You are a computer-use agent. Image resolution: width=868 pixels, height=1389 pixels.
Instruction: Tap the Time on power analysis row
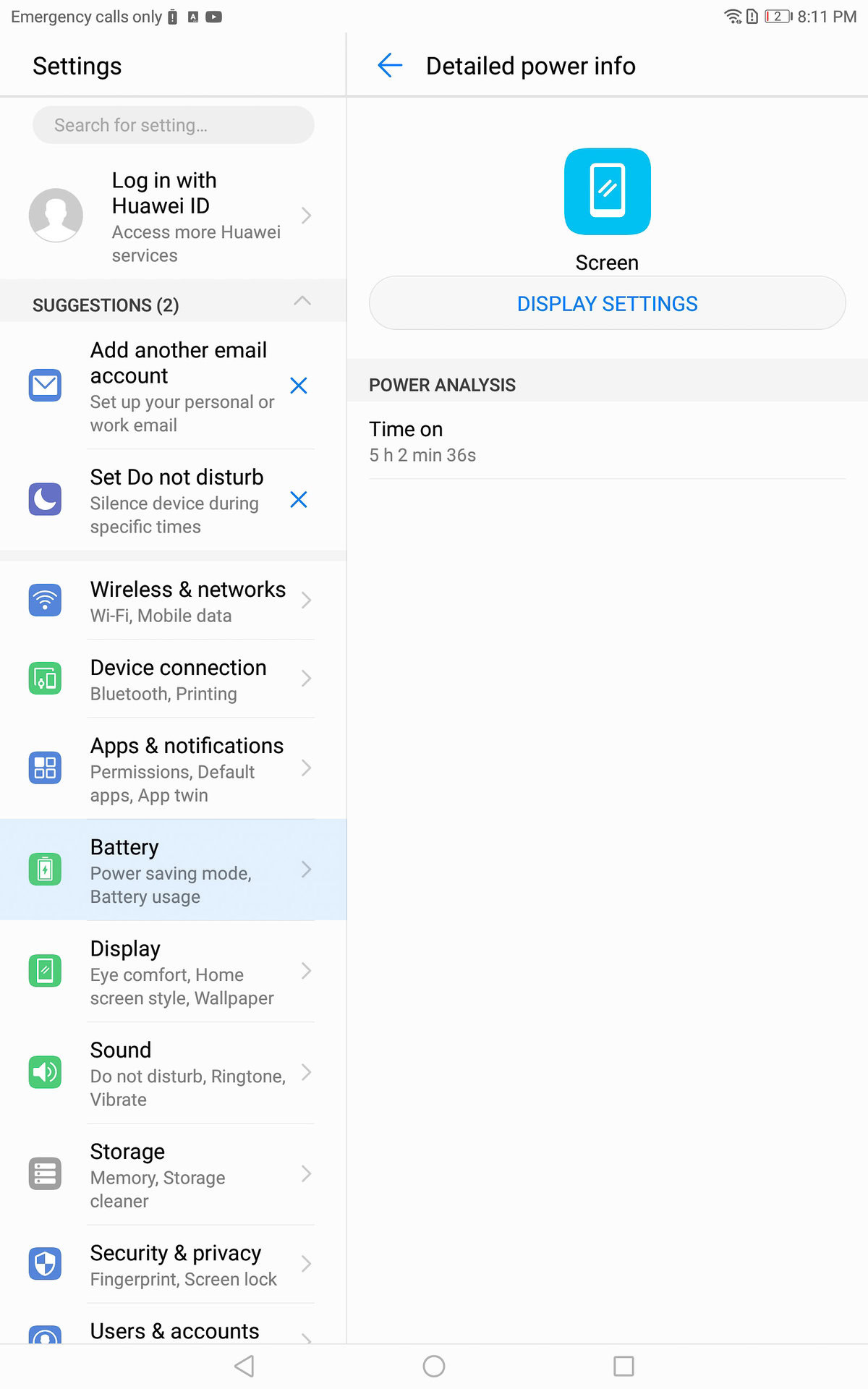(608, 441)
